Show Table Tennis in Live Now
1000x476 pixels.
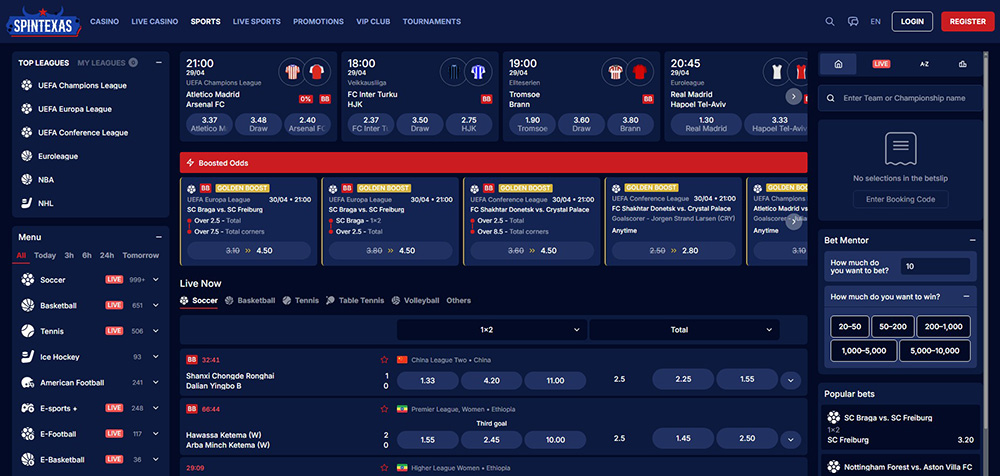355,300
